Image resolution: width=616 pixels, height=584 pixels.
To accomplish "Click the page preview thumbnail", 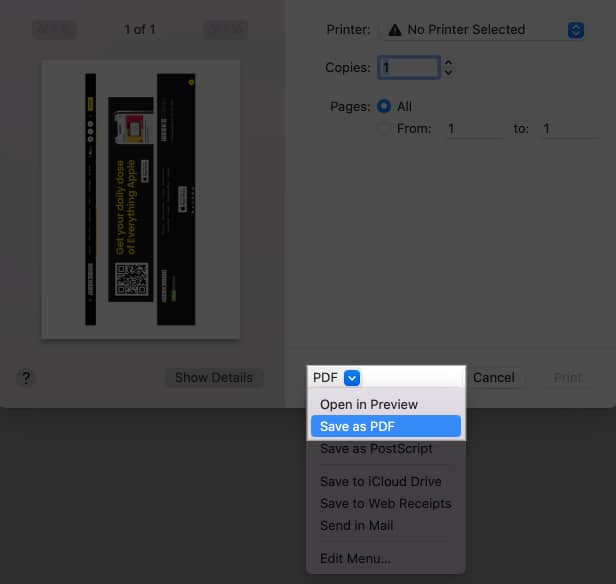I will (141, 200).
